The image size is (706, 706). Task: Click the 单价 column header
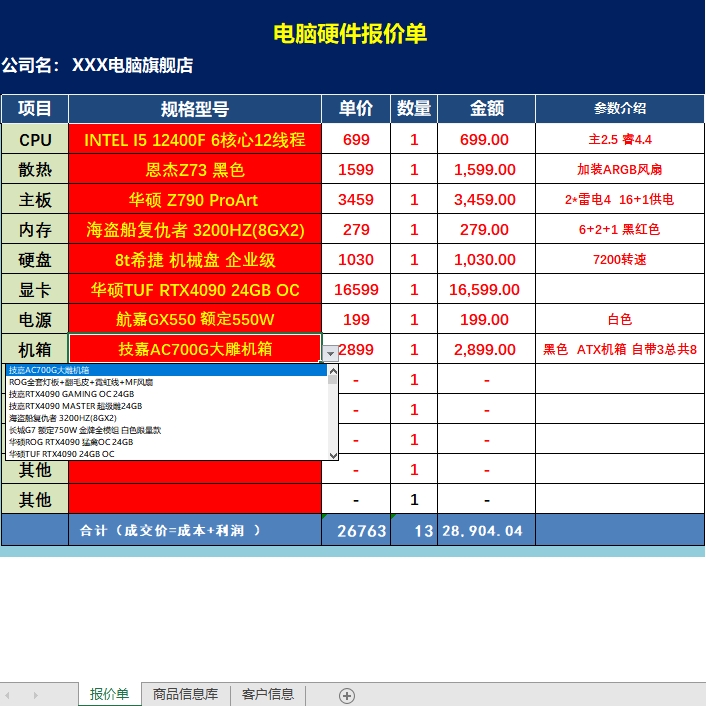pyautogui.click(x=356, y=109)
